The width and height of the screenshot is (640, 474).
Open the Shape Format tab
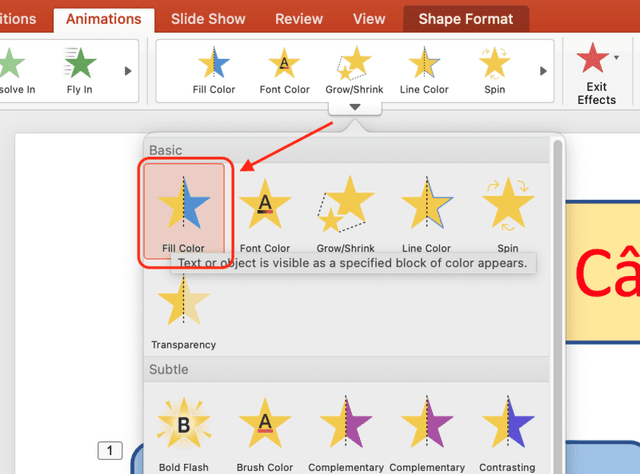click(x=466, y=19)
